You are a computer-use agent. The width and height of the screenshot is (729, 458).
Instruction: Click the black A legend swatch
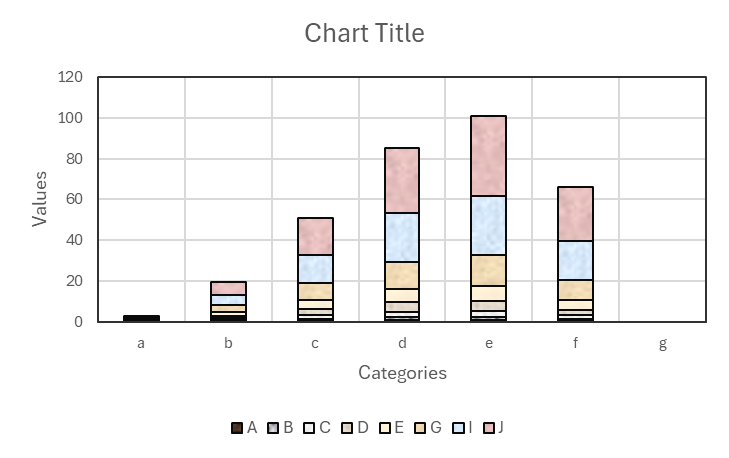click(237, 428)
